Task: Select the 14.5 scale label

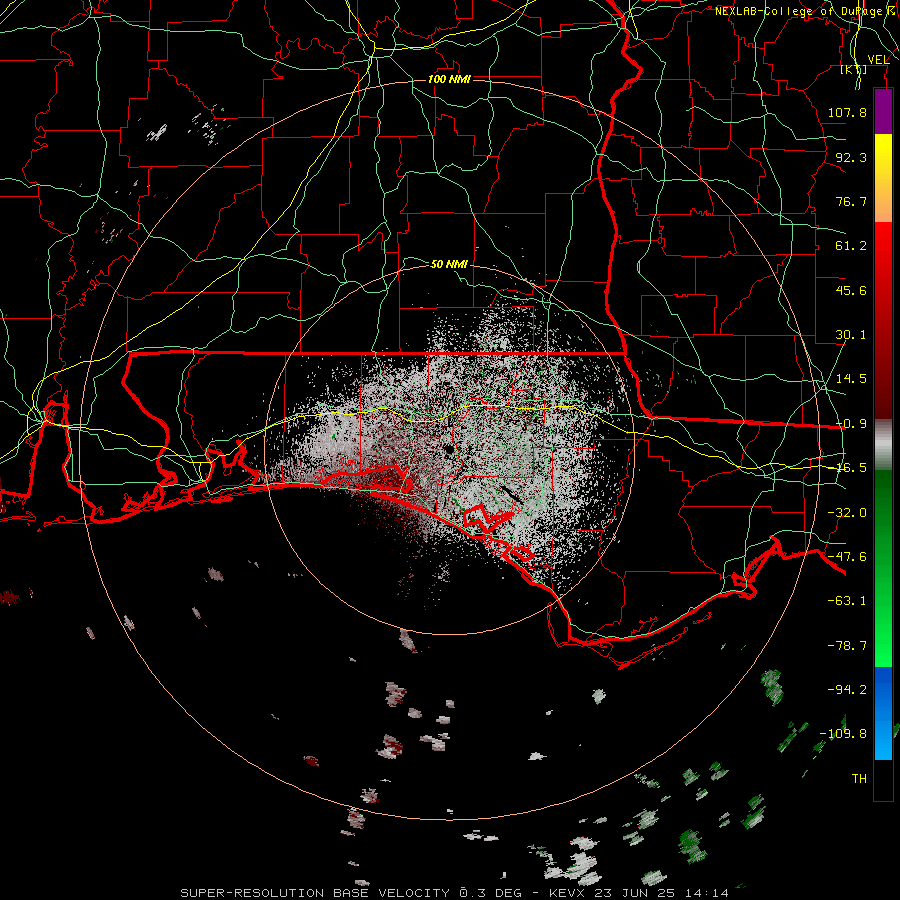Action: point(851,378)
